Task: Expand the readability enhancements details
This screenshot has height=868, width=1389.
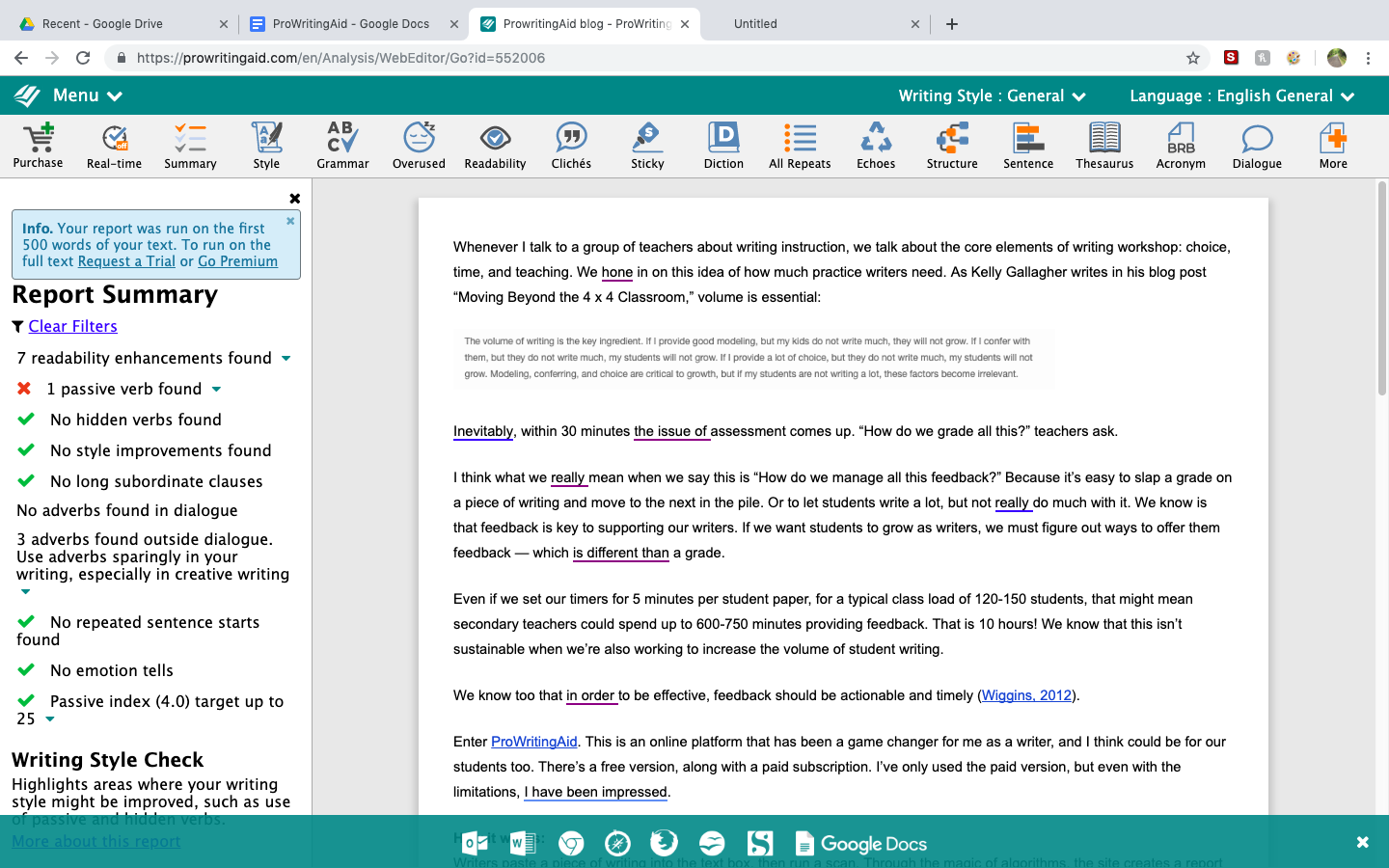Action: (286, 358)
